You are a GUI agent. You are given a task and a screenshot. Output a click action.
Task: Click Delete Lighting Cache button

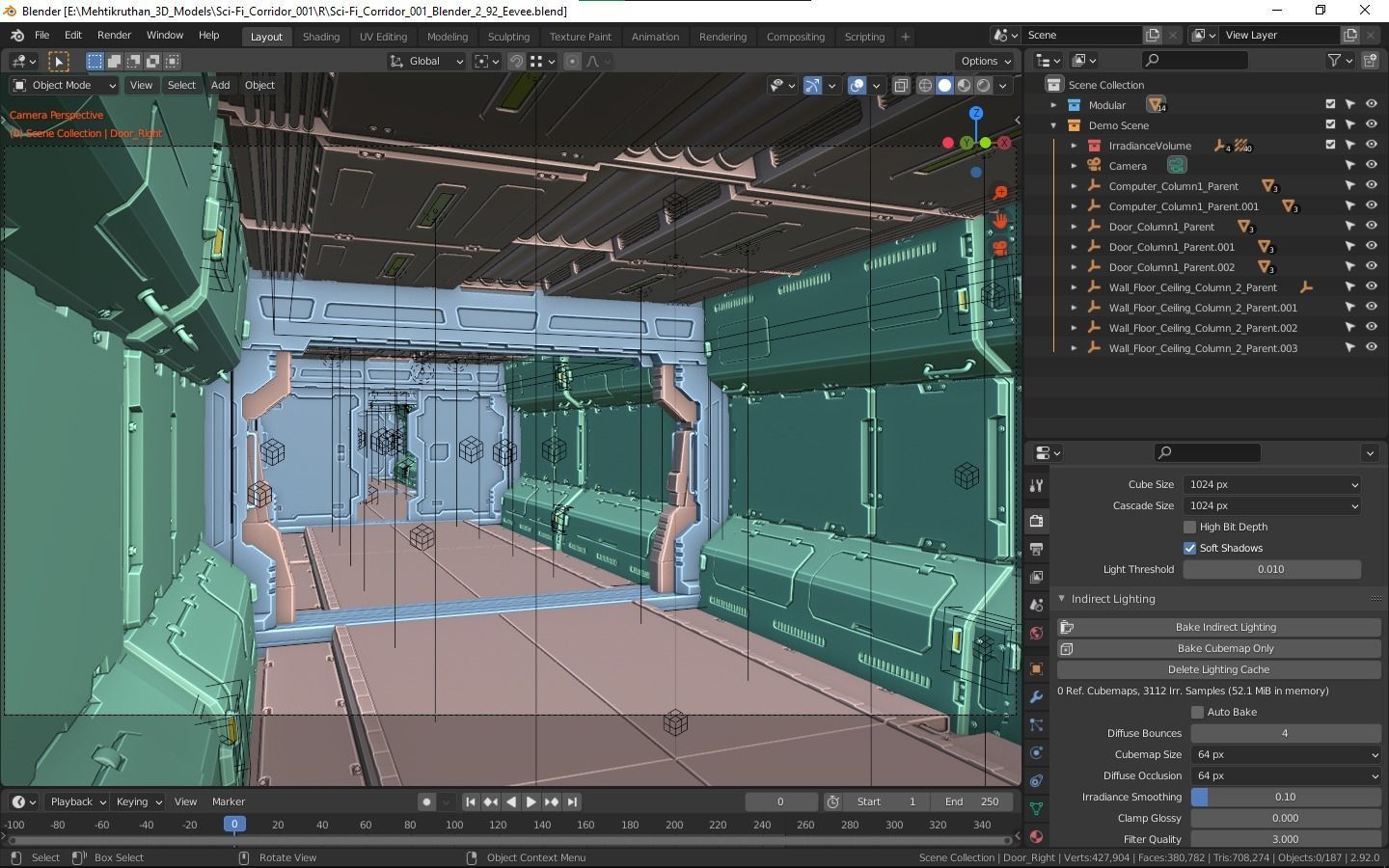coord(1219,669)
